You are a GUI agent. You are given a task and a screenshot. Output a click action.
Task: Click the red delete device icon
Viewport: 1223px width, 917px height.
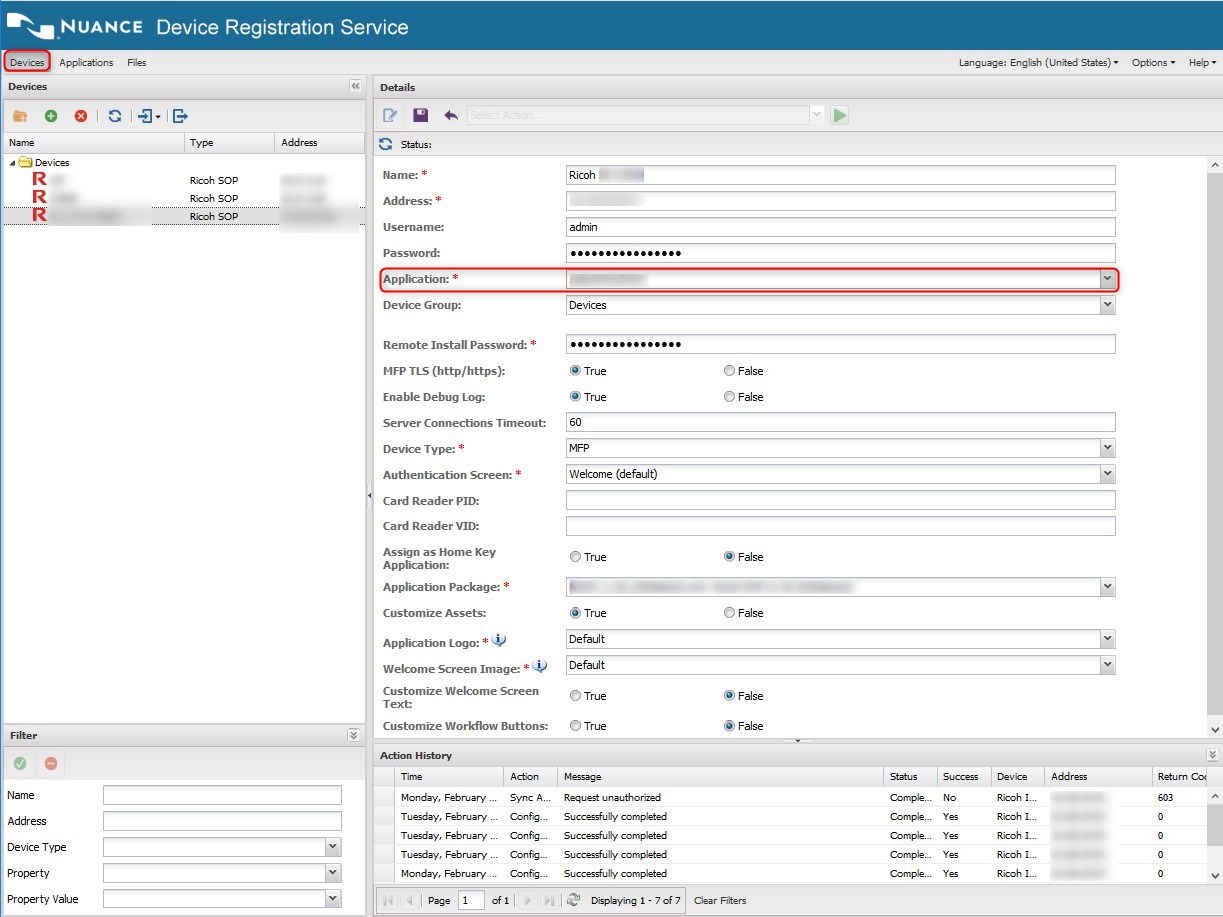tap(81, 116)
